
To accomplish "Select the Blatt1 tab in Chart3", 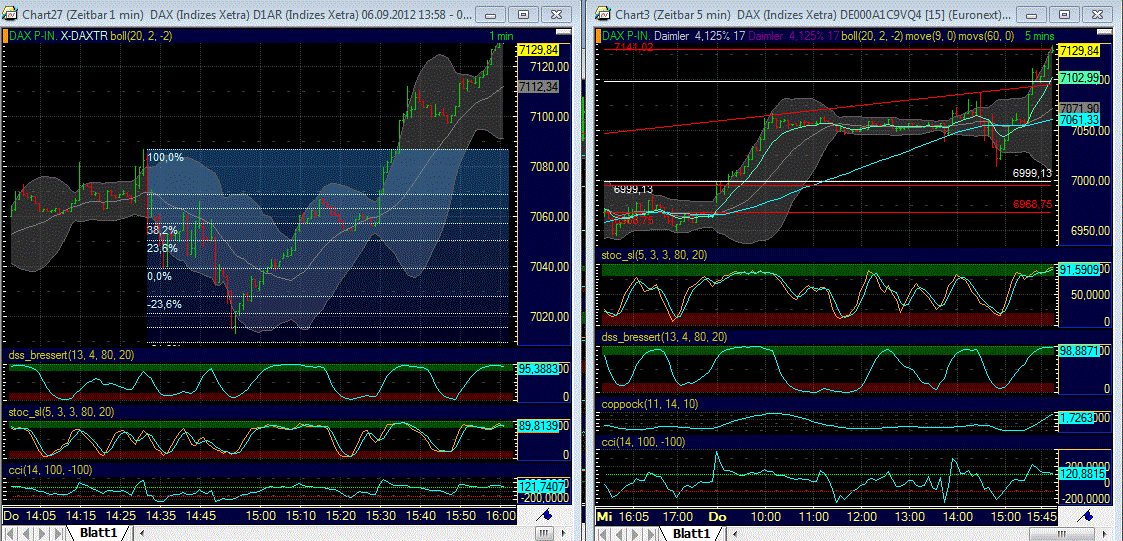I will (690, 533).
